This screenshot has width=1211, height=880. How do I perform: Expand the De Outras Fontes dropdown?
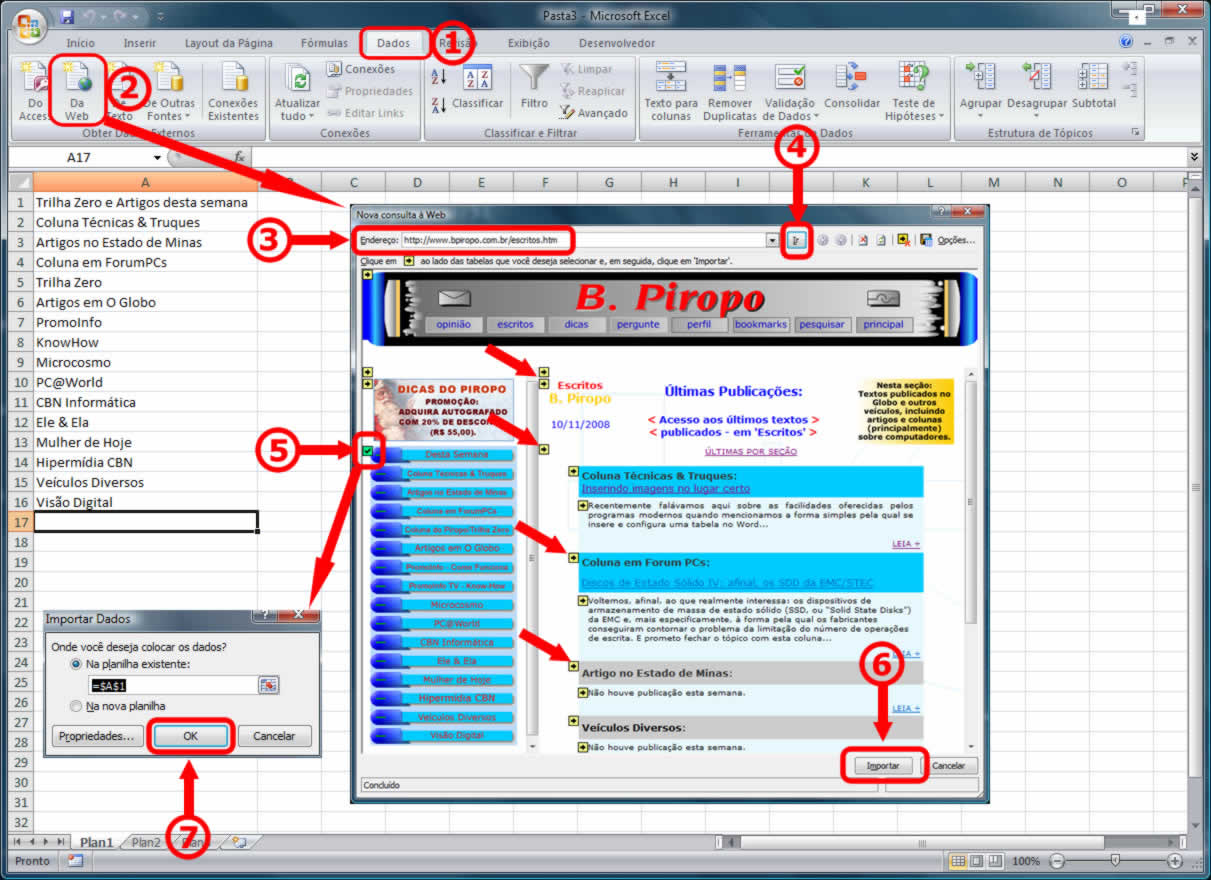[187, 117]
